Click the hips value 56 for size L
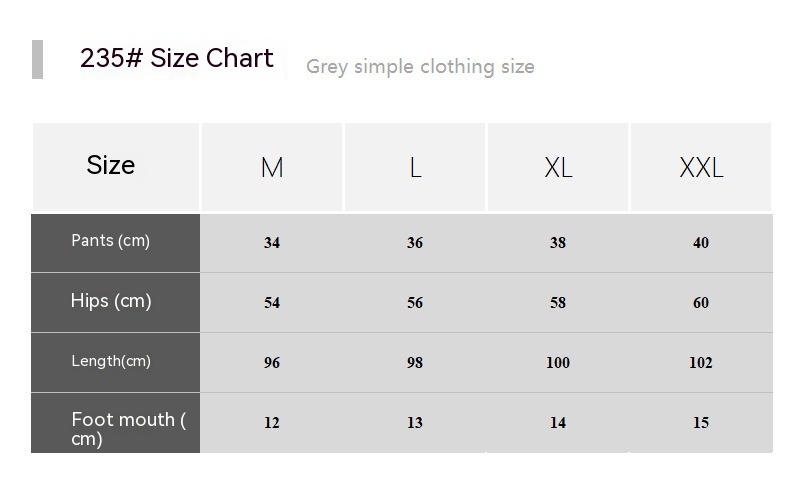Viewport: 802px width, 478px height. tap(415, 303)
